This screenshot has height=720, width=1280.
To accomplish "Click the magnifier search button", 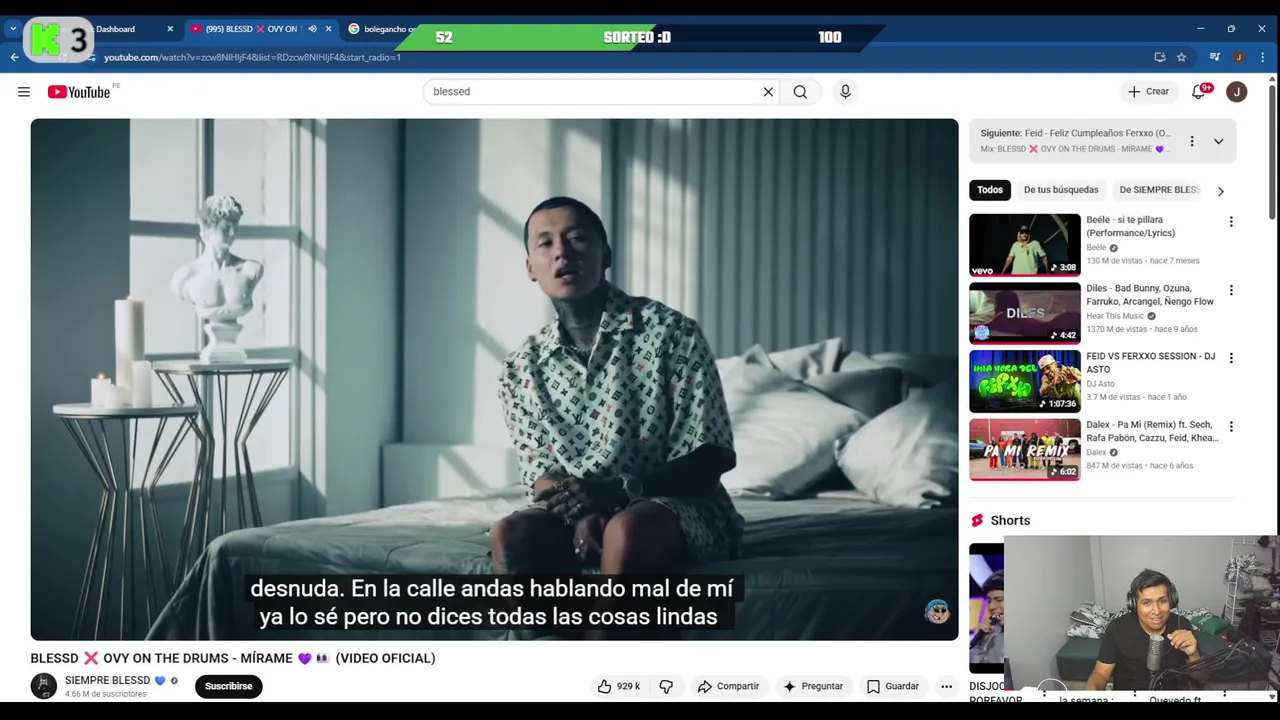I will click(x=800, y=92).
